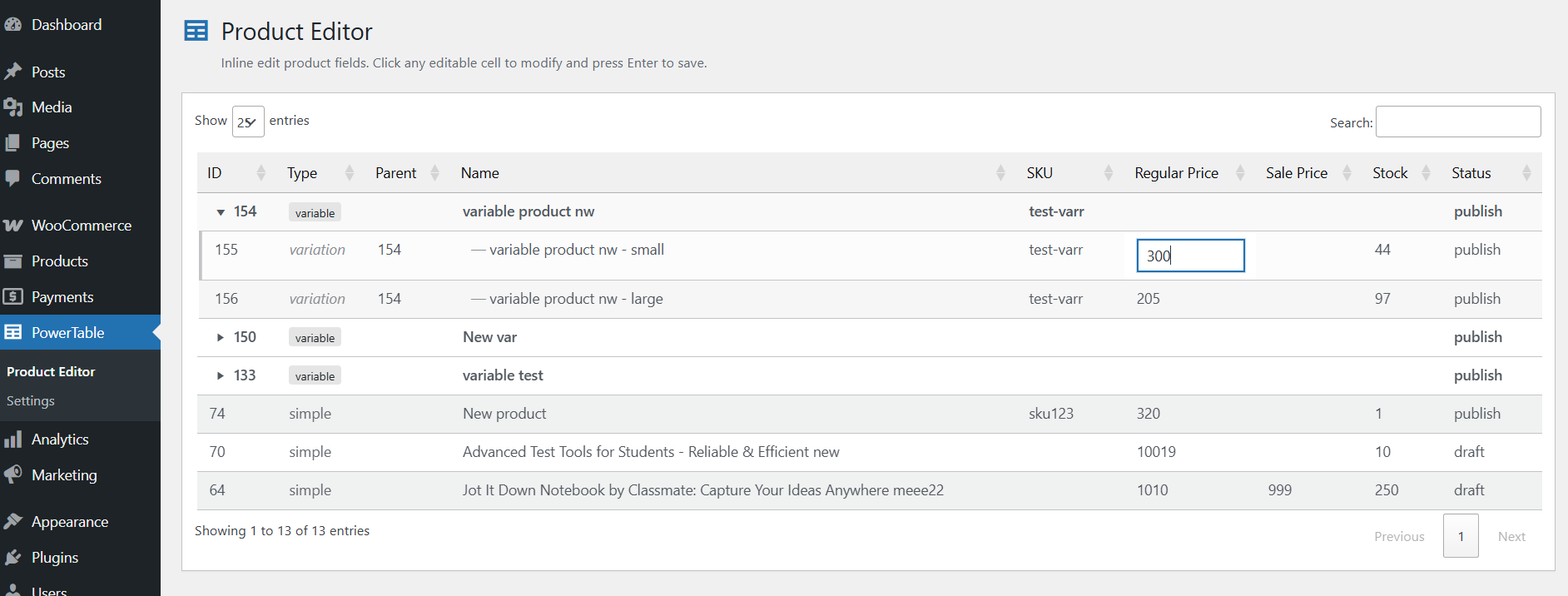
Task: Sort table by Status column arrows
Action: tap(1526, 173)
